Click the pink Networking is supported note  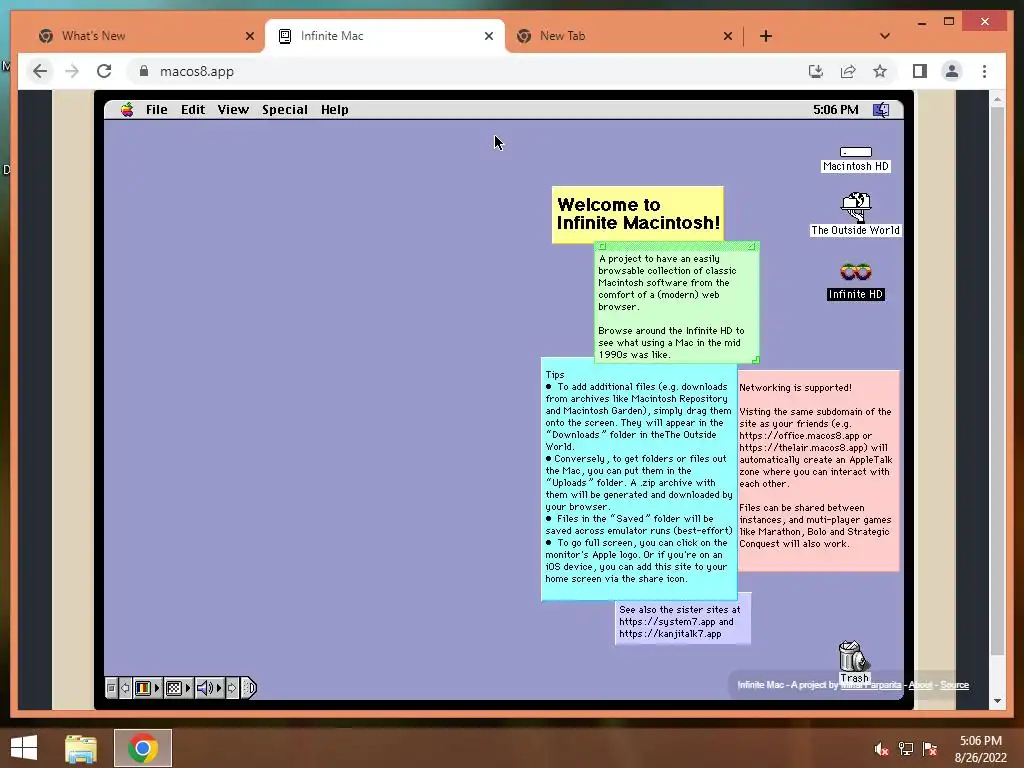[819, 470]
